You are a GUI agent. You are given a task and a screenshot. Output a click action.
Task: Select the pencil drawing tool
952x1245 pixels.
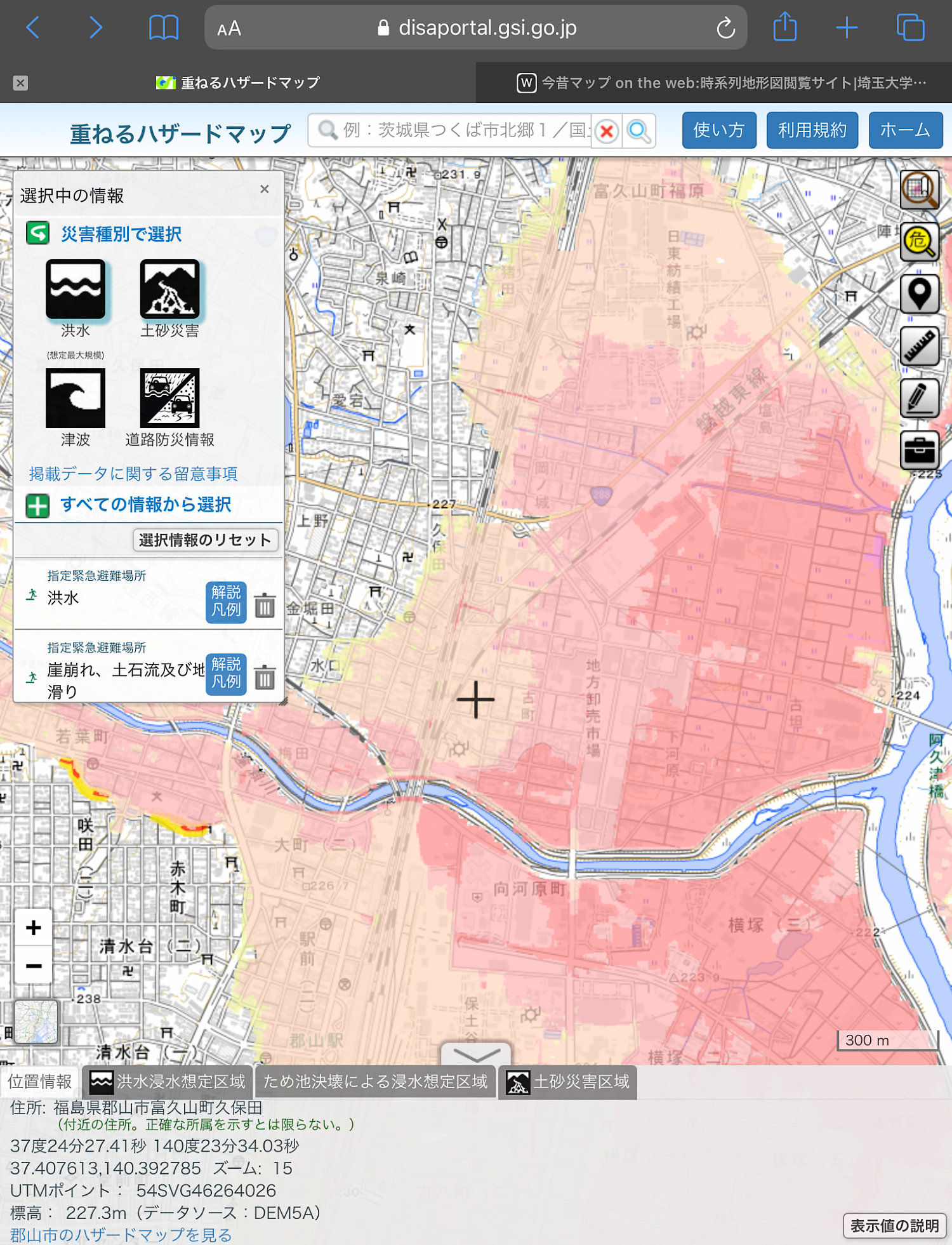[920, 398]
